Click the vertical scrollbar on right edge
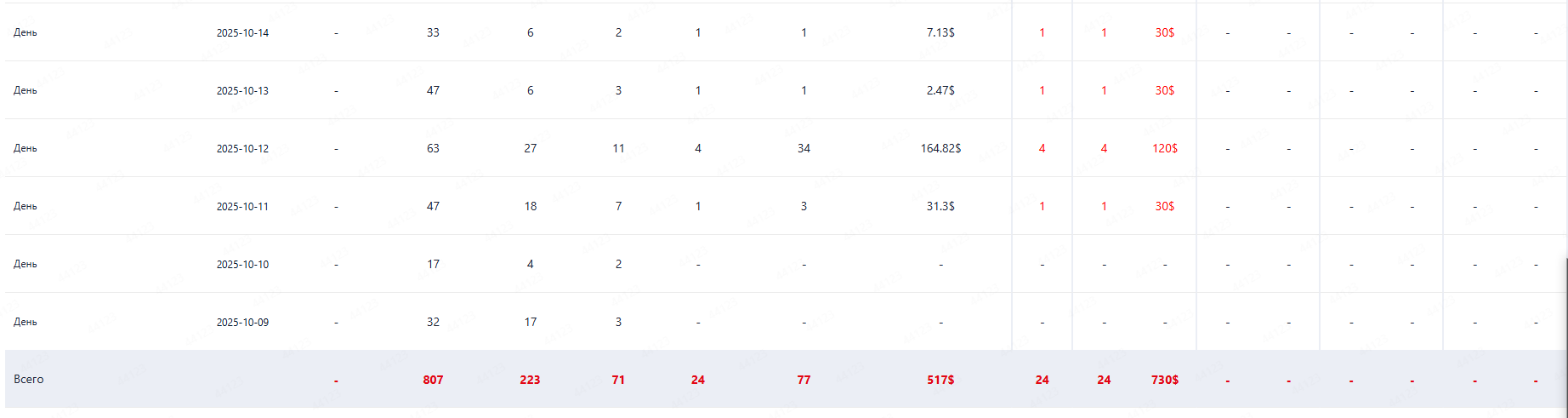This screenshot has width=1568, height=418. [1565, 332]
